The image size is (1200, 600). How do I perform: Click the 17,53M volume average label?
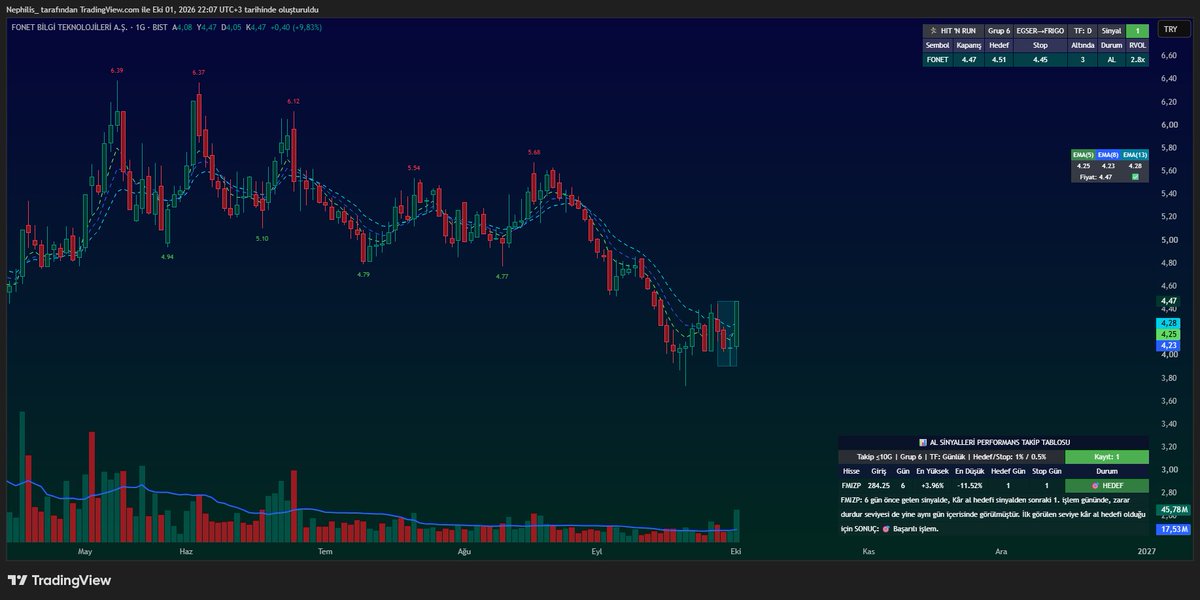tap(1172, 528)
